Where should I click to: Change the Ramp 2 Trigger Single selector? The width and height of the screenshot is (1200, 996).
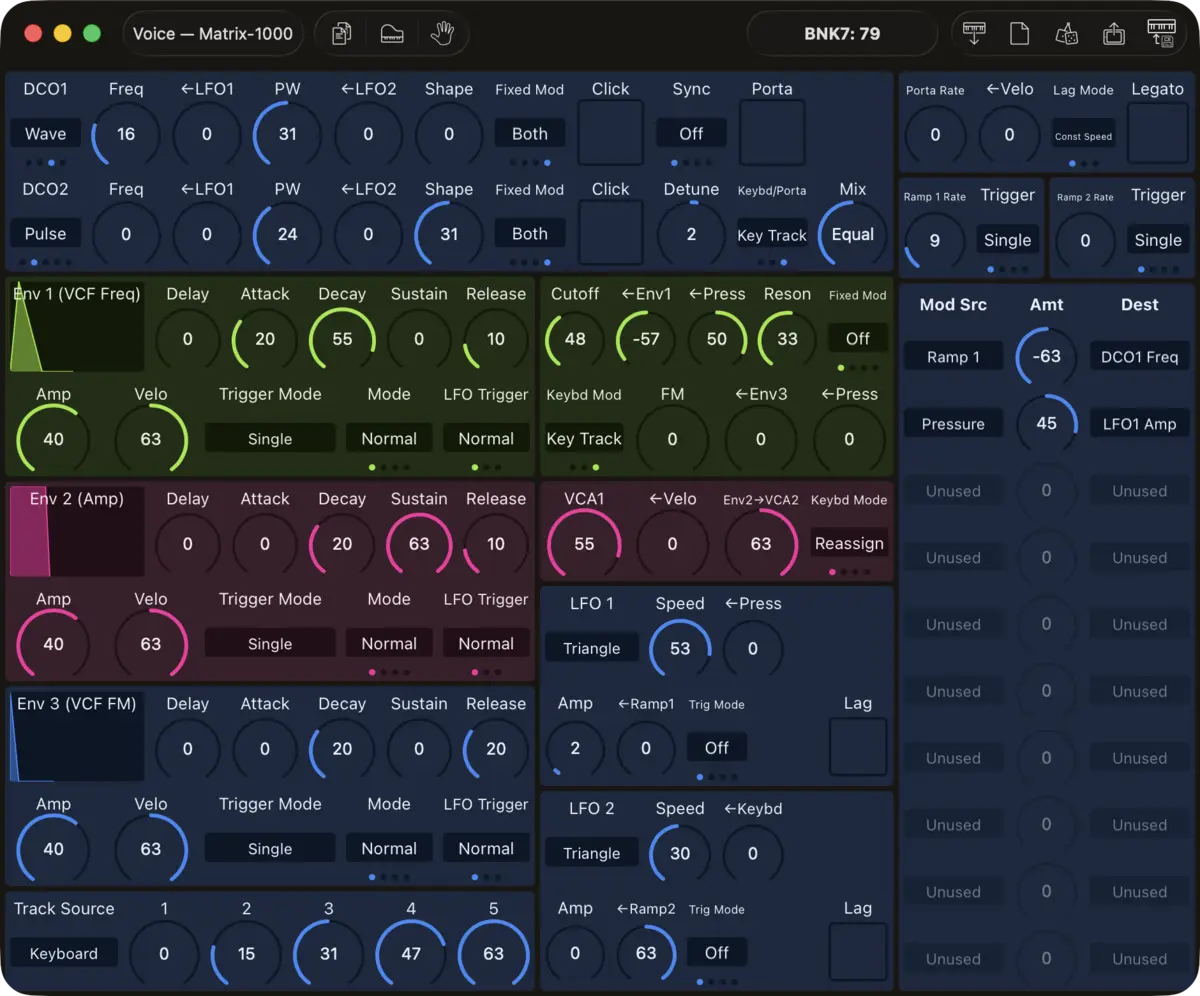[x=1158, y=240]
